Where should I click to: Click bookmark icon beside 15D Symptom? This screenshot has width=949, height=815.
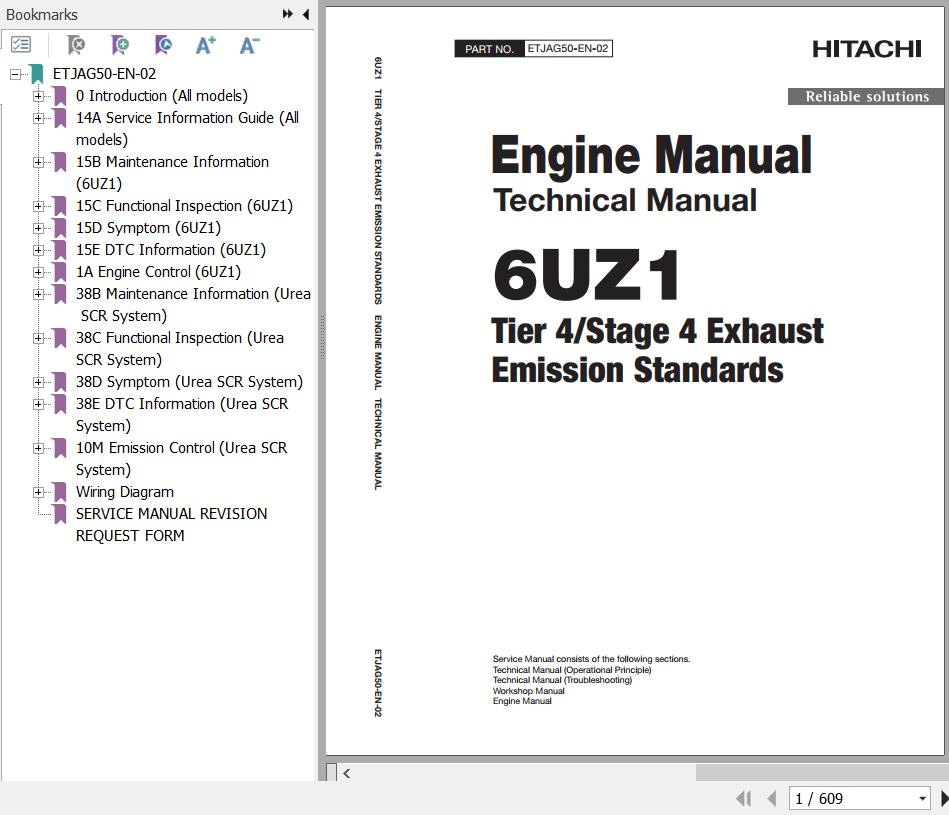[60, 228]
